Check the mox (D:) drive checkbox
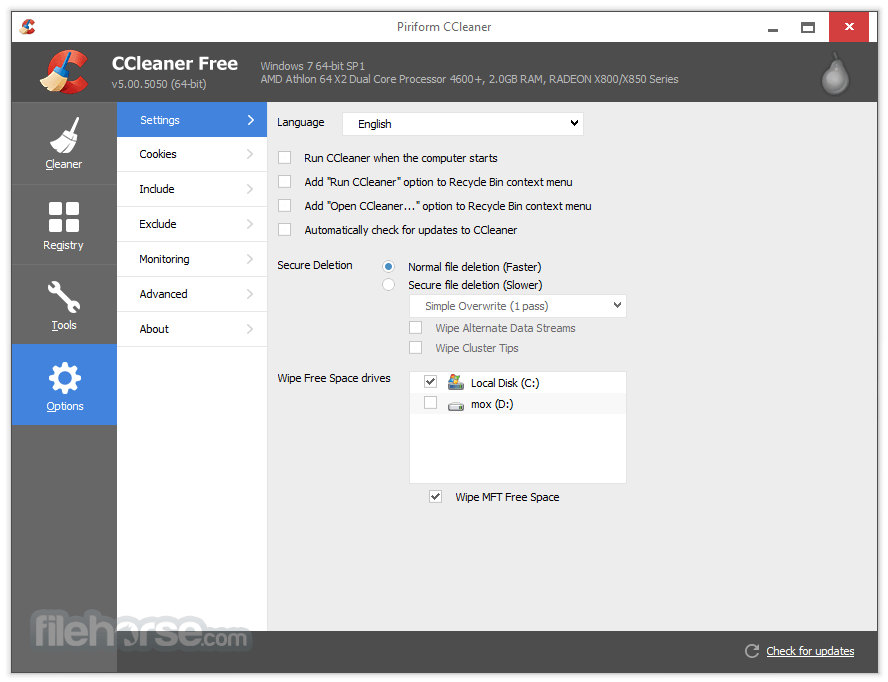 pos(430,403)
